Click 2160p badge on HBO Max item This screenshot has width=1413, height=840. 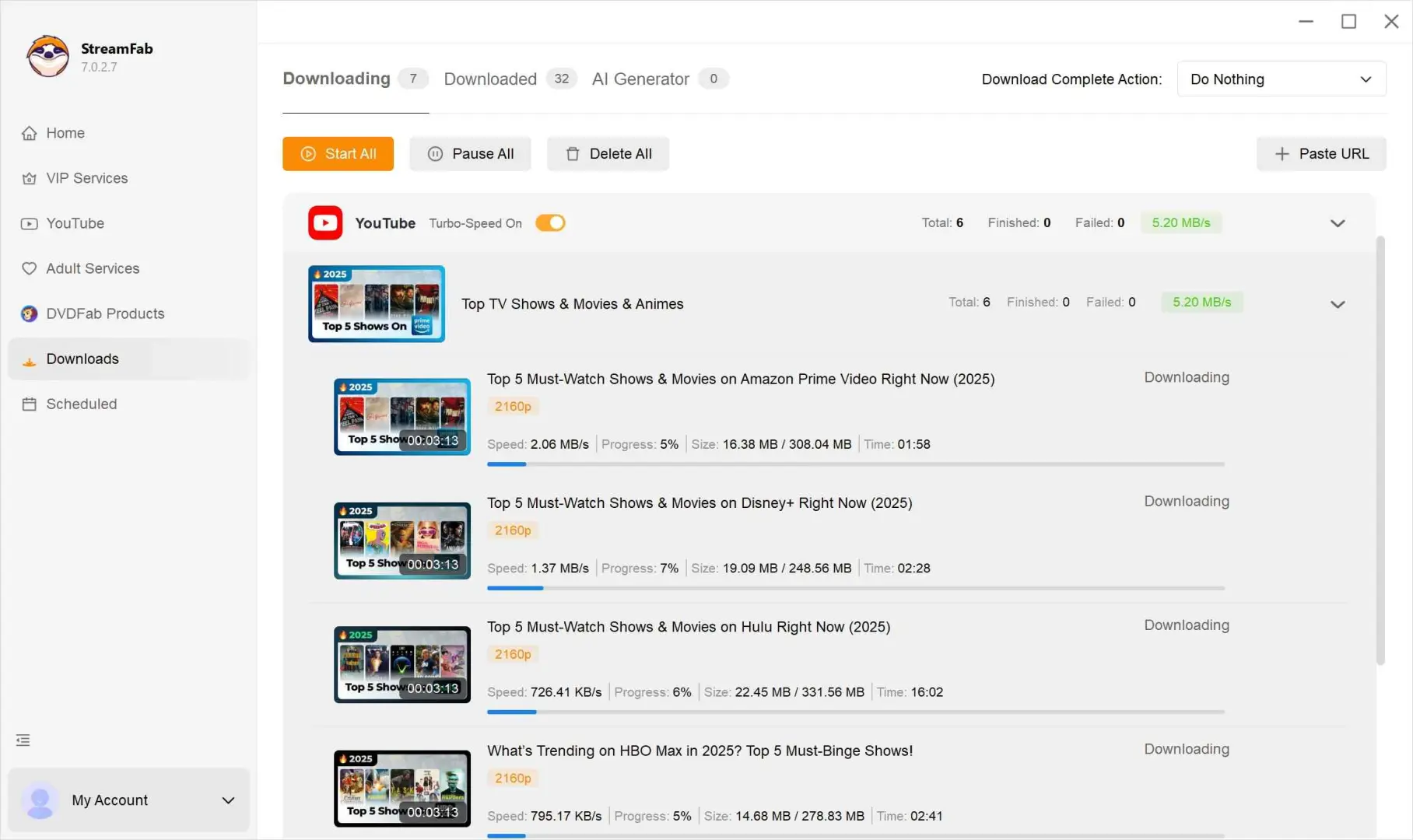[513, 778]
